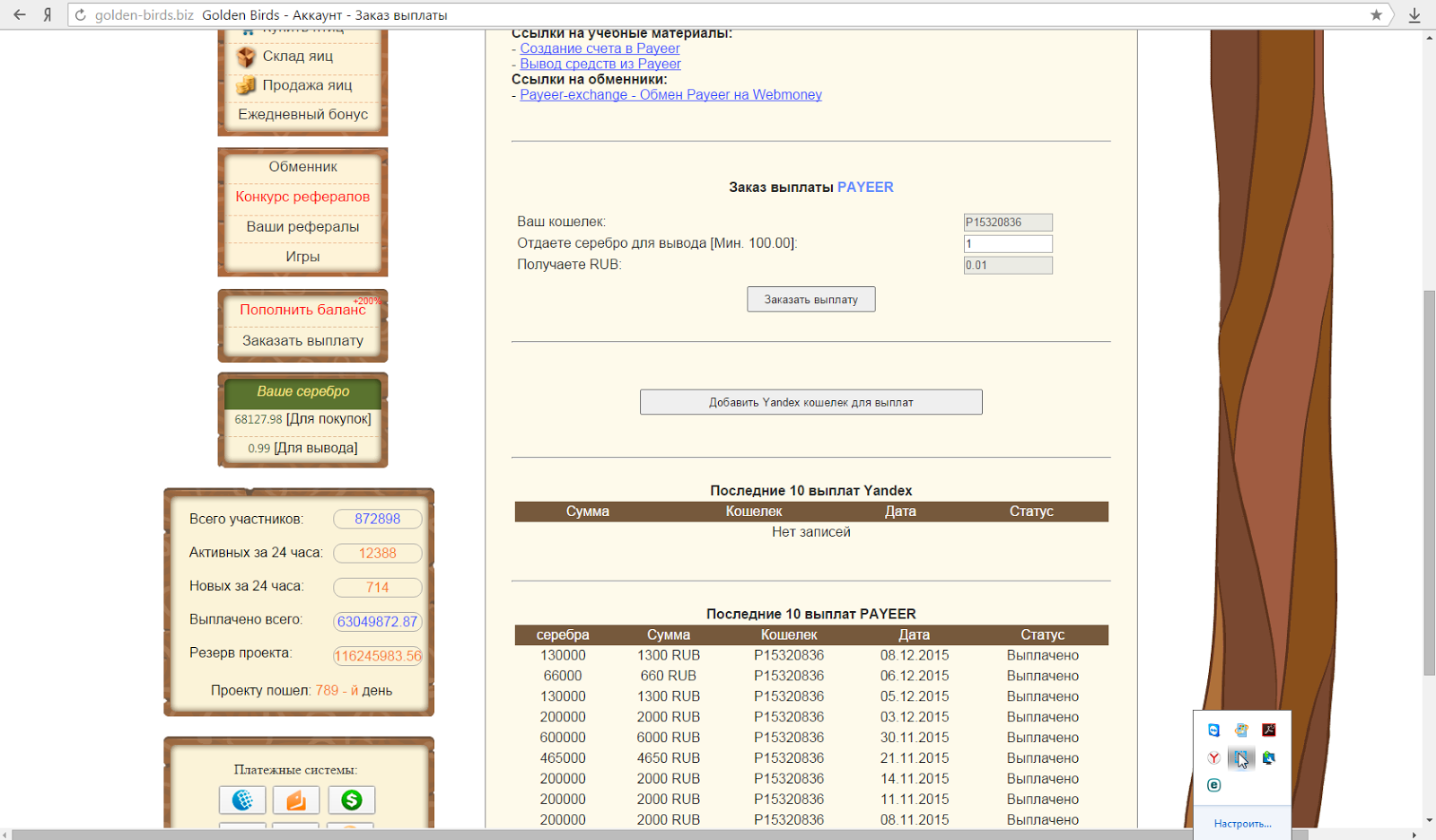Click 'Настроить...' in tray popup
1436x840 pixels.
pos(1242,824)
